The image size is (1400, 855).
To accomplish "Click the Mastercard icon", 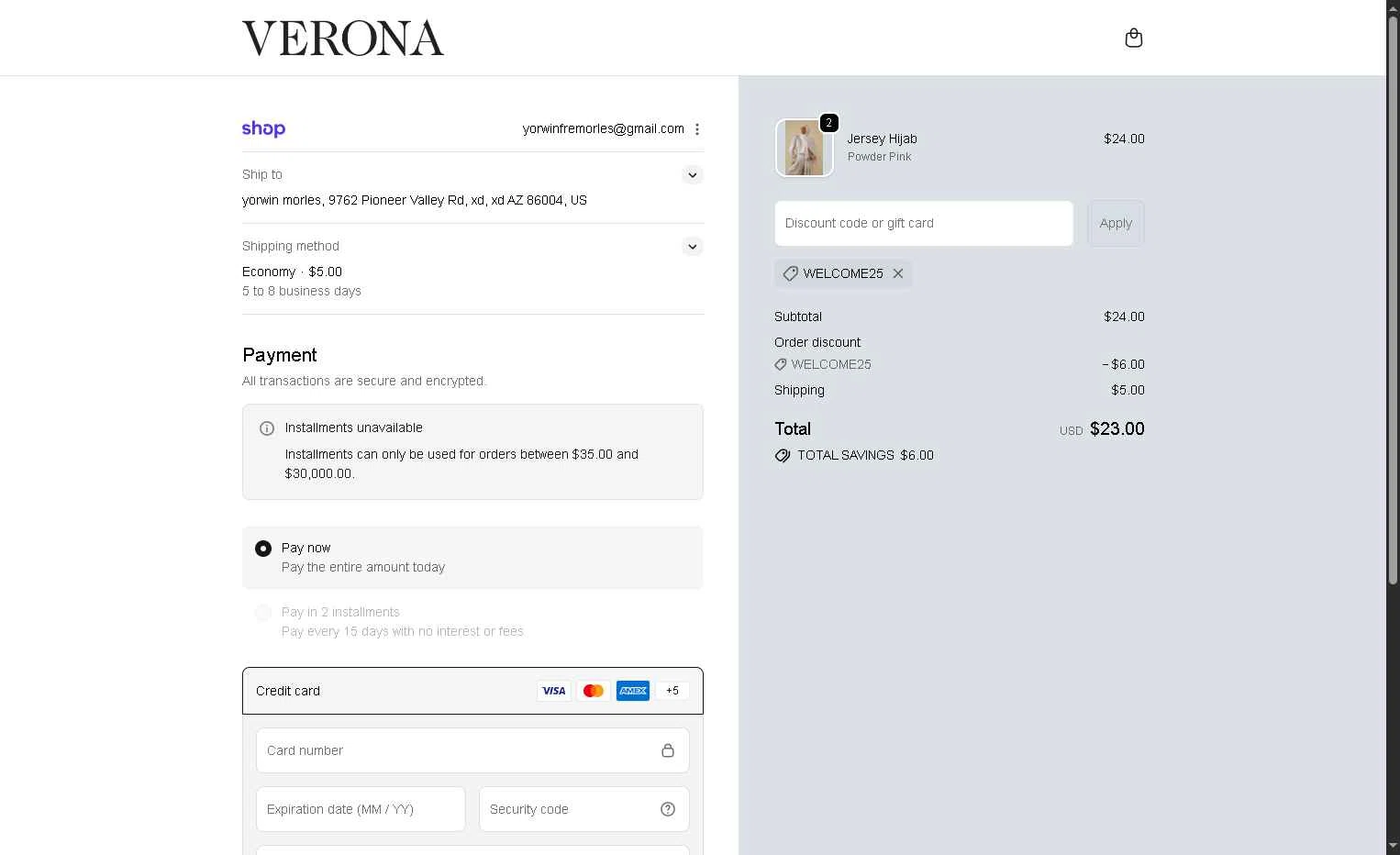I will [x=594, y=691].
